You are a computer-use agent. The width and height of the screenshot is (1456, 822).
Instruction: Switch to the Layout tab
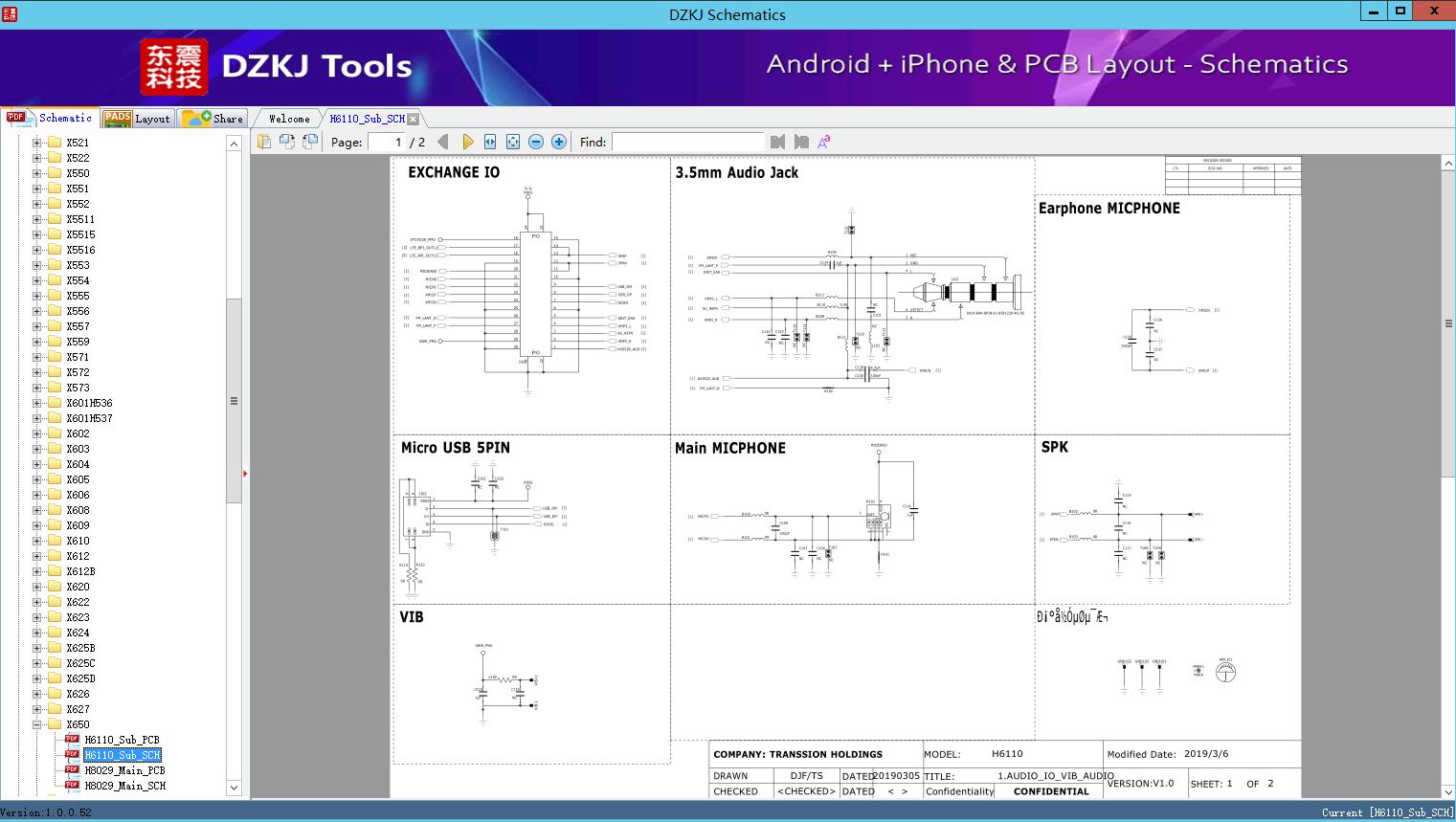(x=137, y=119)
